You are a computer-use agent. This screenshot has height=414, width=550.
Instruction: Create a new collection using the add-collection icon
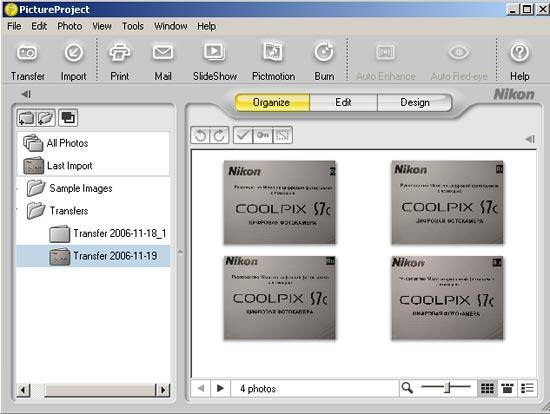pyautogui.click(x=26, y=118)
